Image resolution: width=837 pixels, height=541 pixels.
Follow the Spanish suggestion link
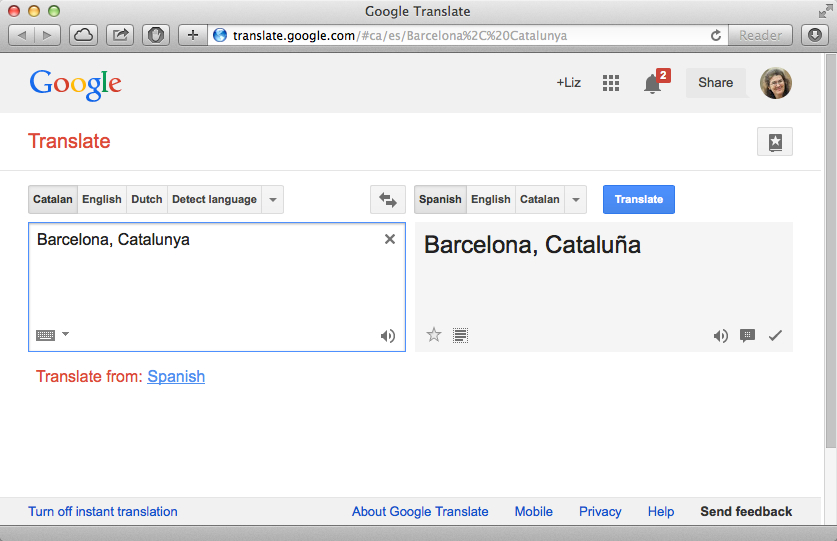point(176,377)
